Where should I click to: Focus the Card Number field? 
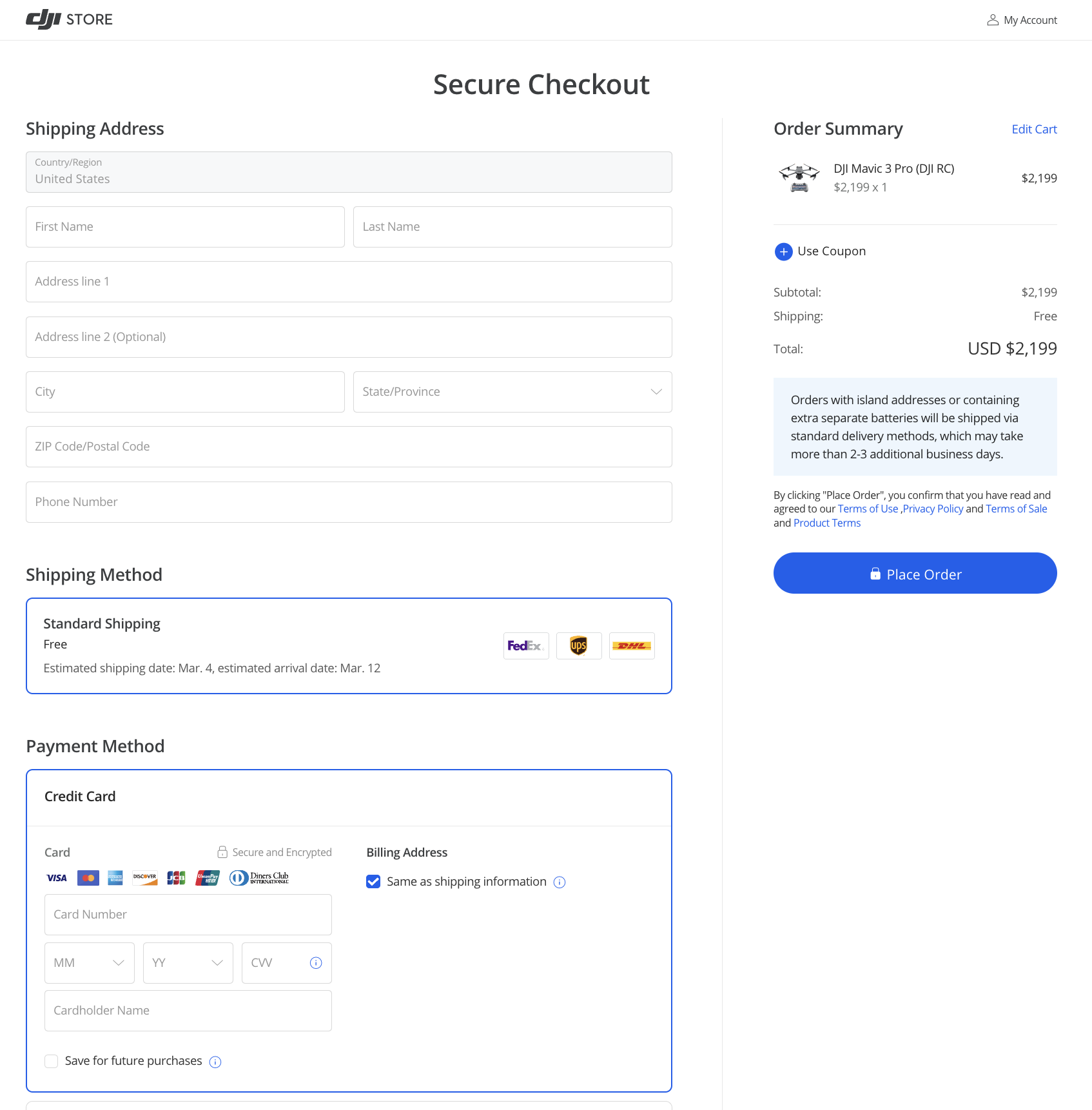click(188, 915)
